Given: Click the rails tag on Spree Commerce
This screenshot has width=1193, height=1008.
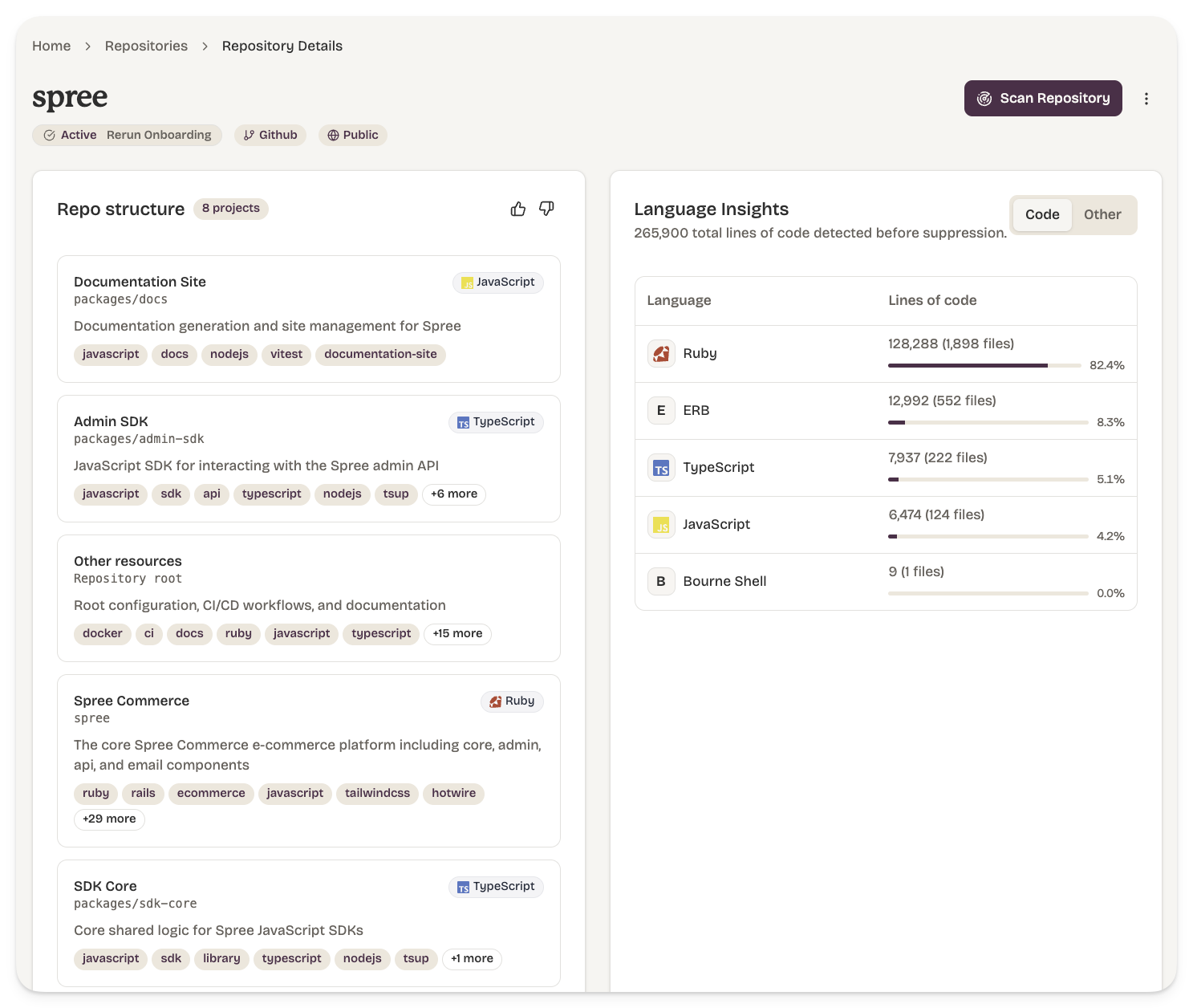Looking at the screenshot, I should 143,794.
